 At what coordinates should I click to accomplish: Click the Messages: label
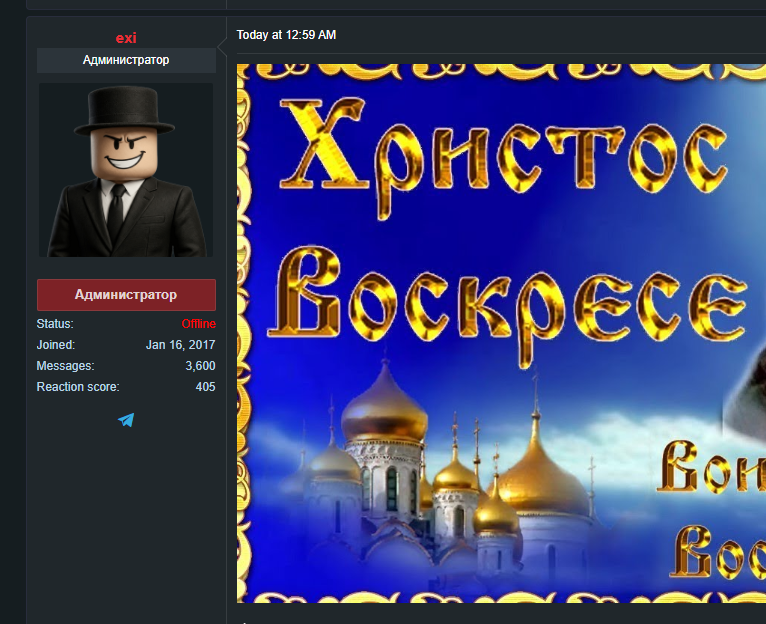click(65, 366)
